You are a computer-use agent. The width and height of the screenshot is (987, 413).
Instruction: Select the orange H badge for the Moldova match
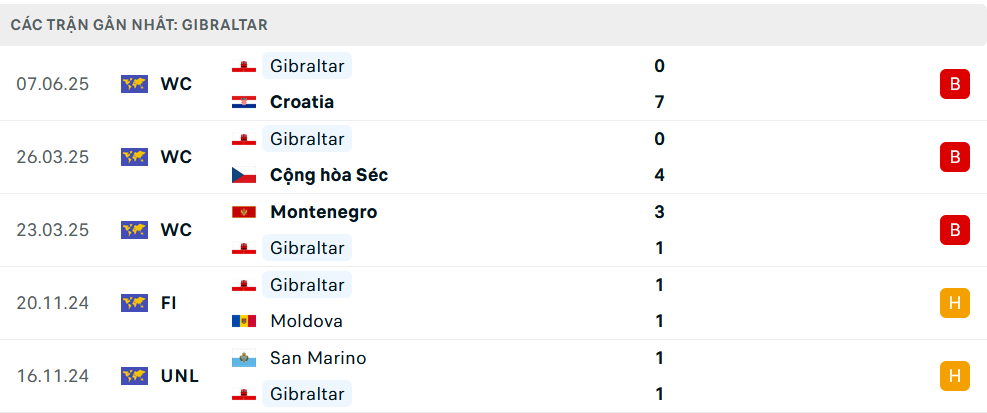coord(955,303)
